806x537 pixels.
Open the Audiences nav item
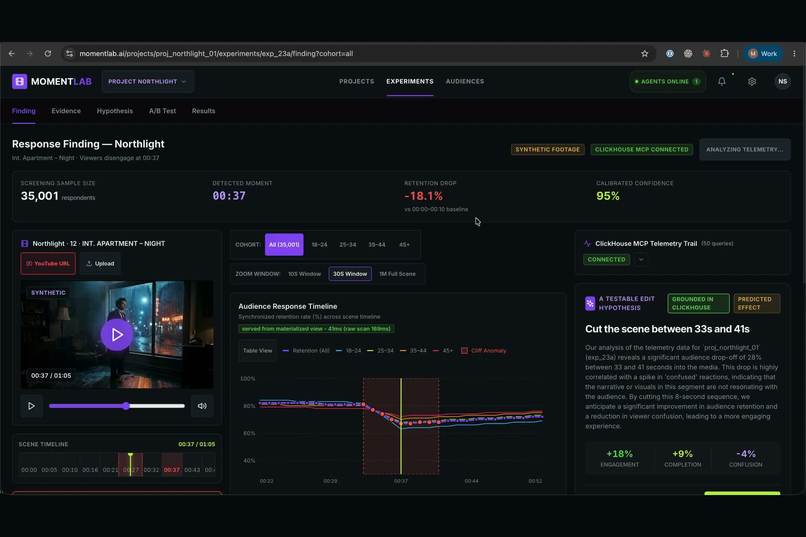pyautogui.click(x=465, y=81)
